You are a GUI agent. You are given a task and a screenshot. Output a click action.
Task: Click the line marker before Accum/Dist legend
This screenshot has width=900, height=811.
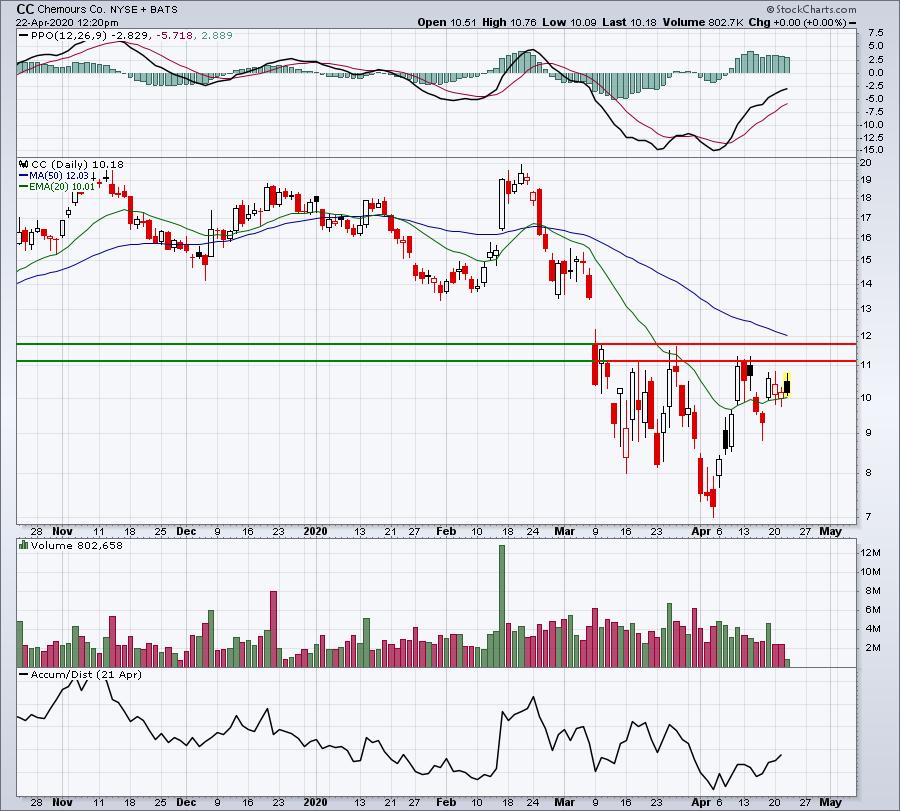24,674
